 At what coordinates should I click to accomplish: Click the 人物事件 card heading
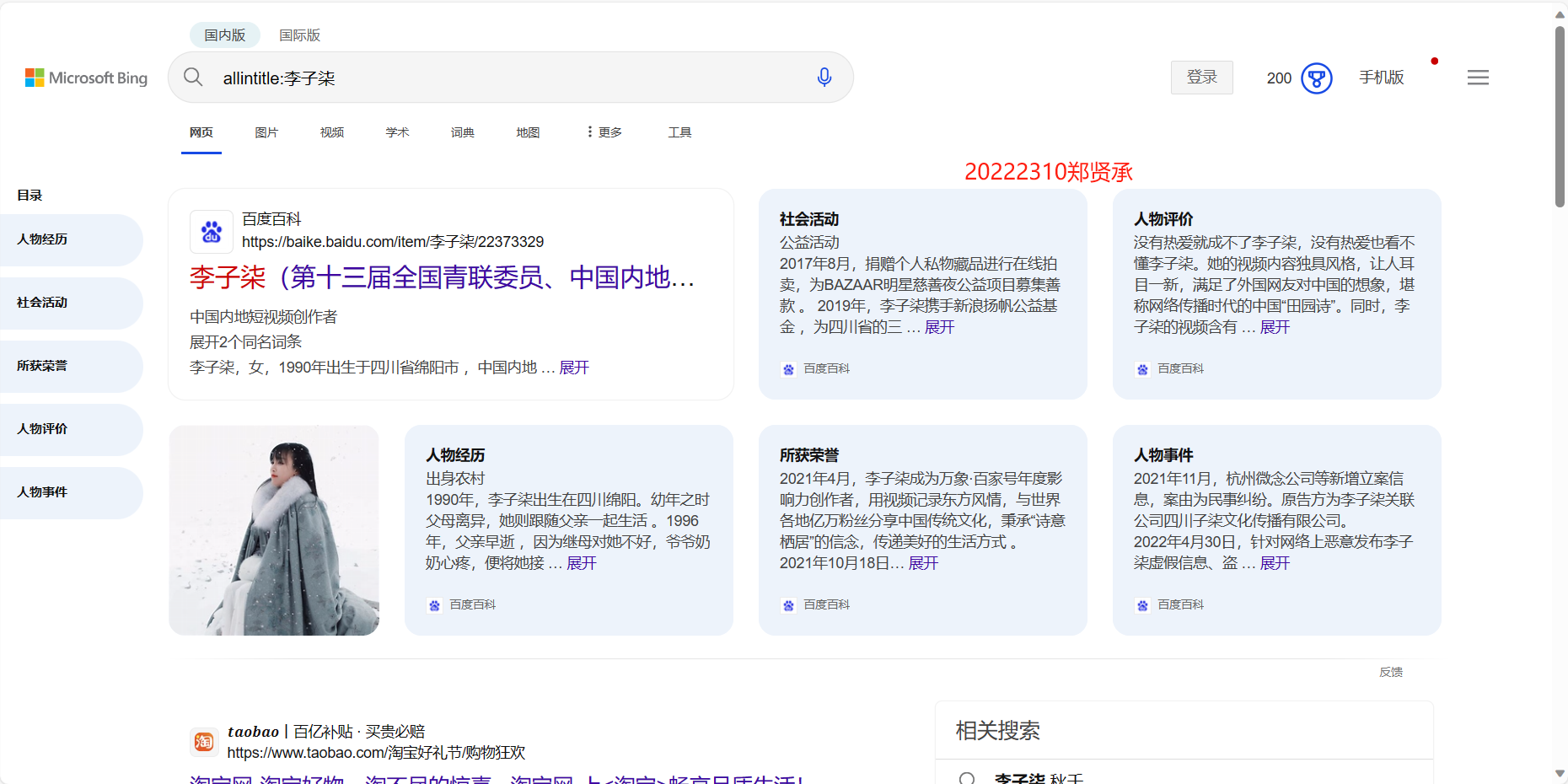(1163, 455)
